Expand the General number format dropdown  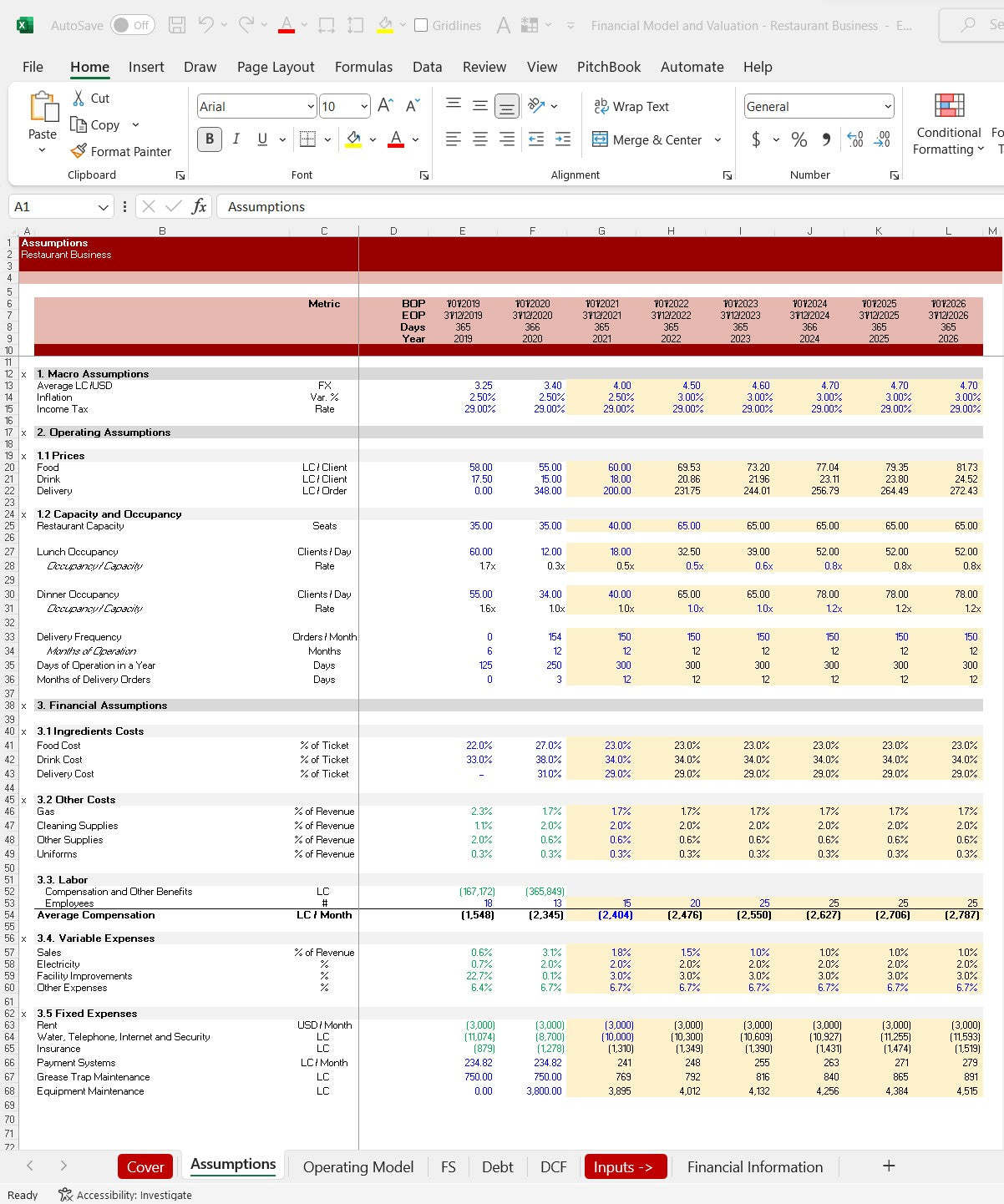887,106
